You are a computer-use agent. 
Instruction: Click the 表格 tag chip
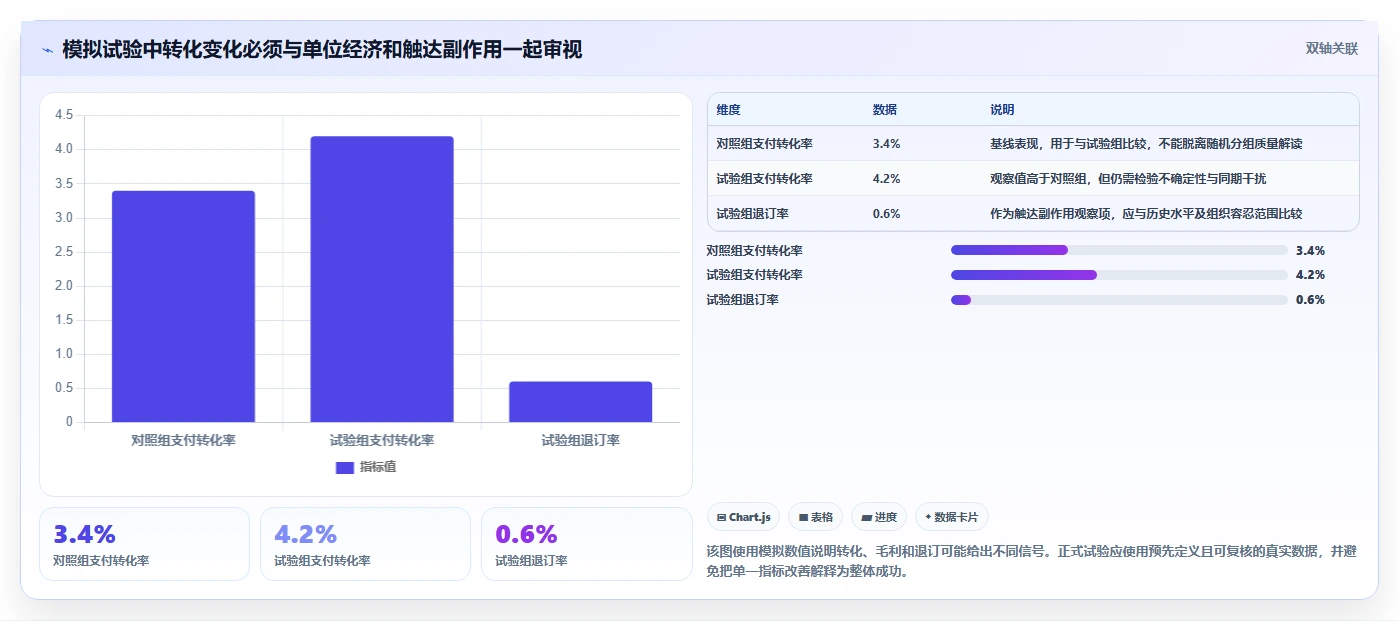(815, 517)
